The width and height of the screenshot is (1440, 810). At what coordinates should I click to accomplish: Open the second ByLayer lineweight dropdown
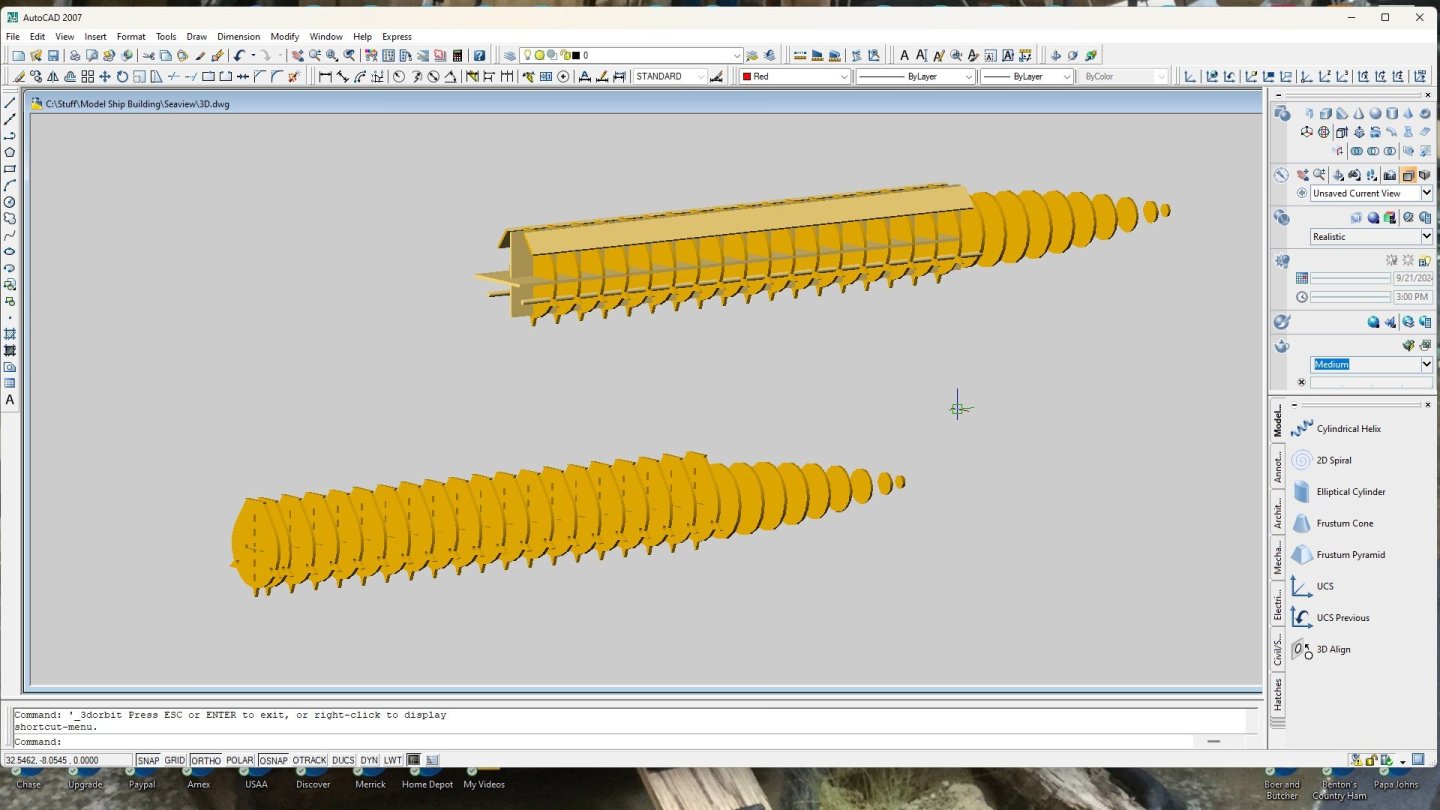[1026, 76]
